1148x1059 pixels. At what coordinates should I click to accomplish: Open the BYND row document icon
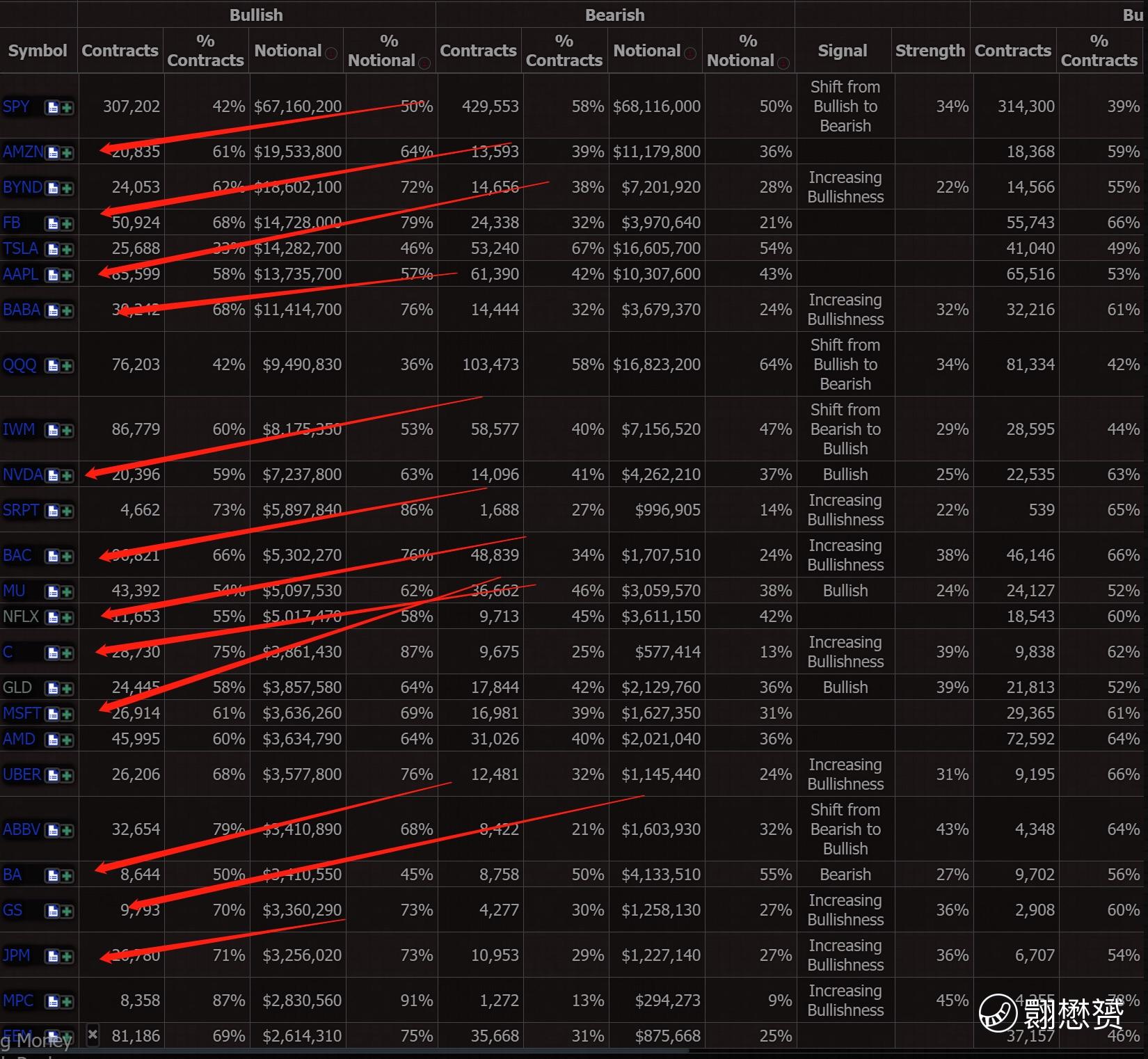point(52,188)
